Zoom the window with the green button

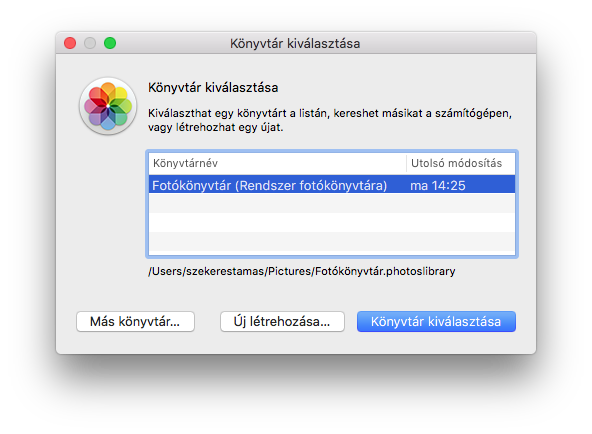click(x=110, y=43)
